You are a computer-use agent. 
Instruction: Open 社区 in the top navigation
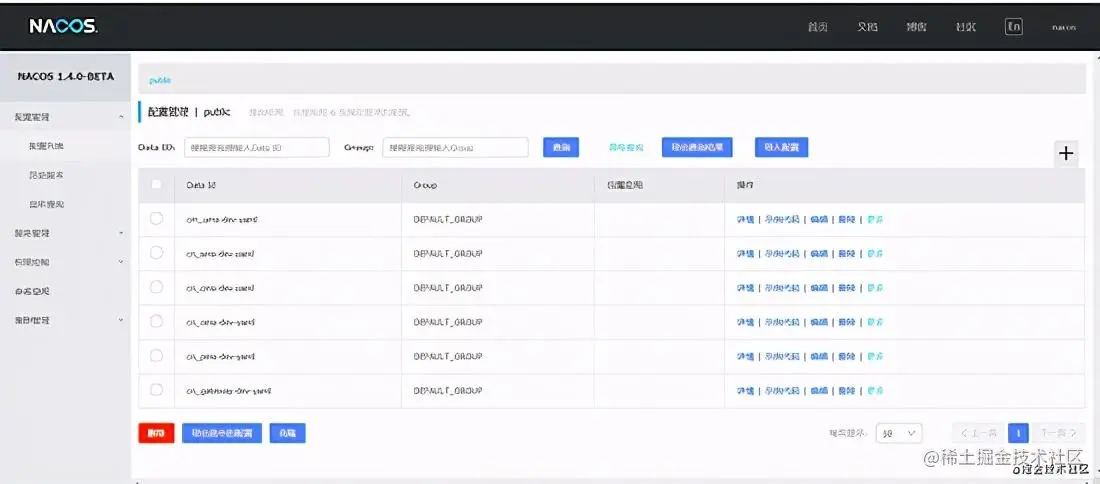(x=965, y=27)
